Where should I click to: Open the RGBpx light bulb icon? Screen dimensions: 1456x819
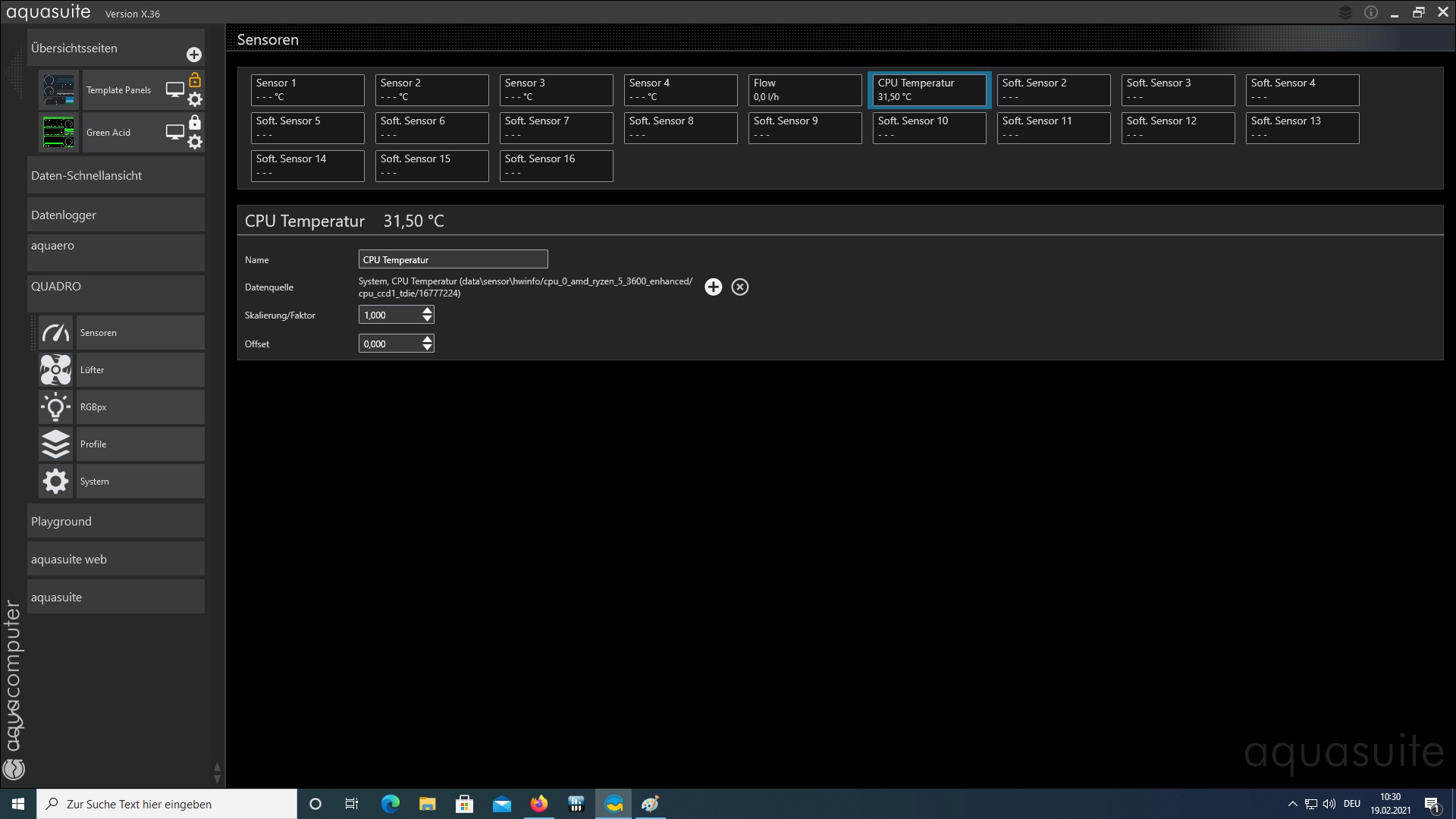click(x=55, y=407)
